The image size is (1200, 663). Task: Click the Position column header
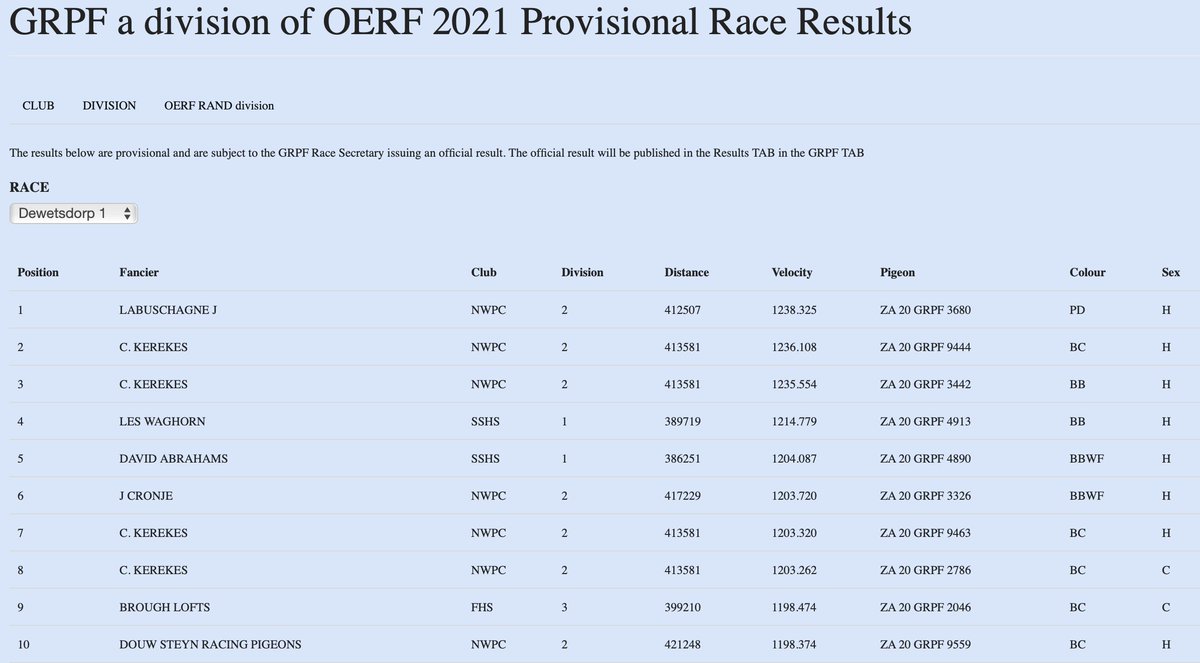click(x=38, y=272)
